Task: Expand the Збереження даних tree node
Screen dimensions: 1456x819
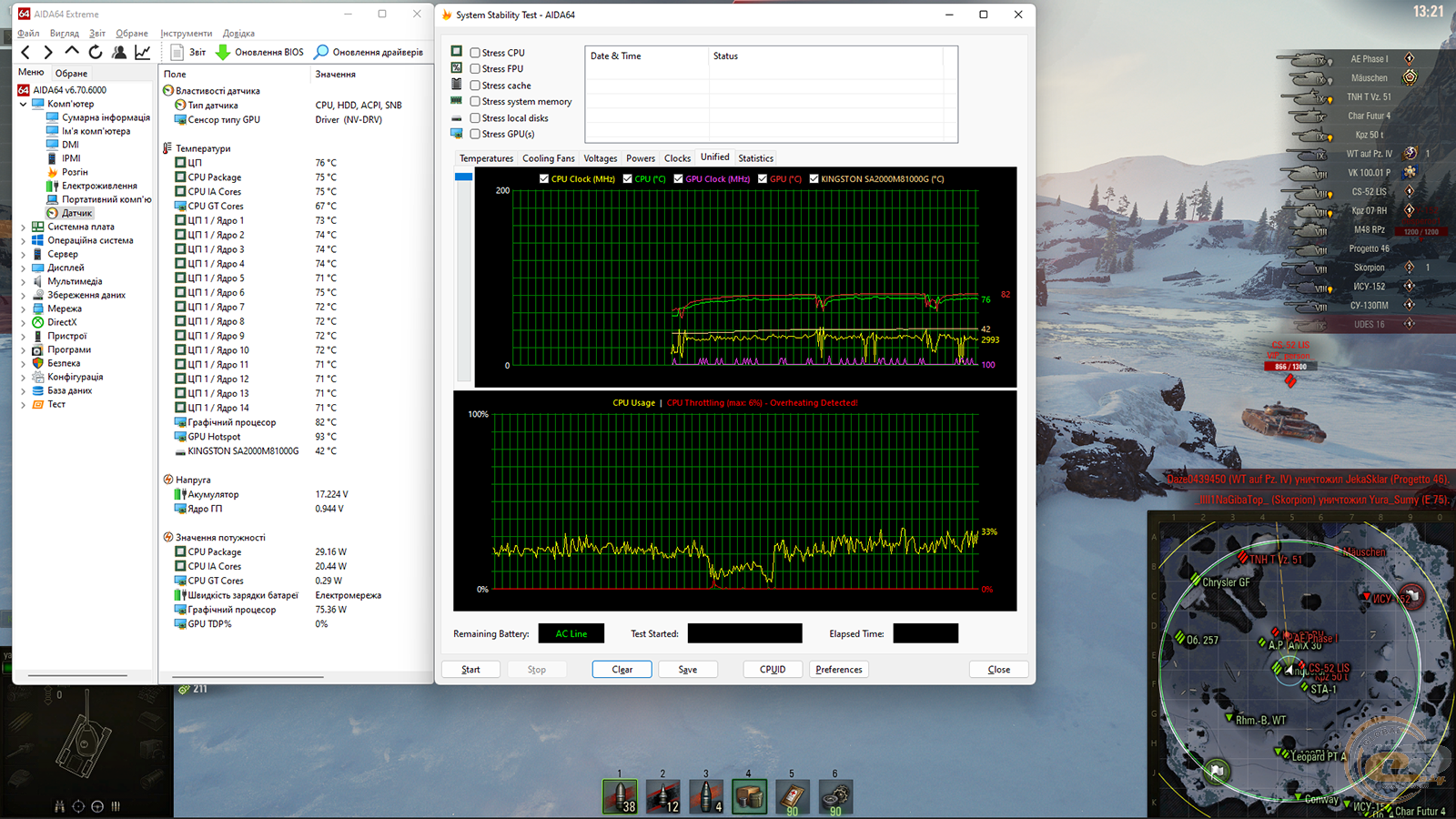Action: [23, 295]
